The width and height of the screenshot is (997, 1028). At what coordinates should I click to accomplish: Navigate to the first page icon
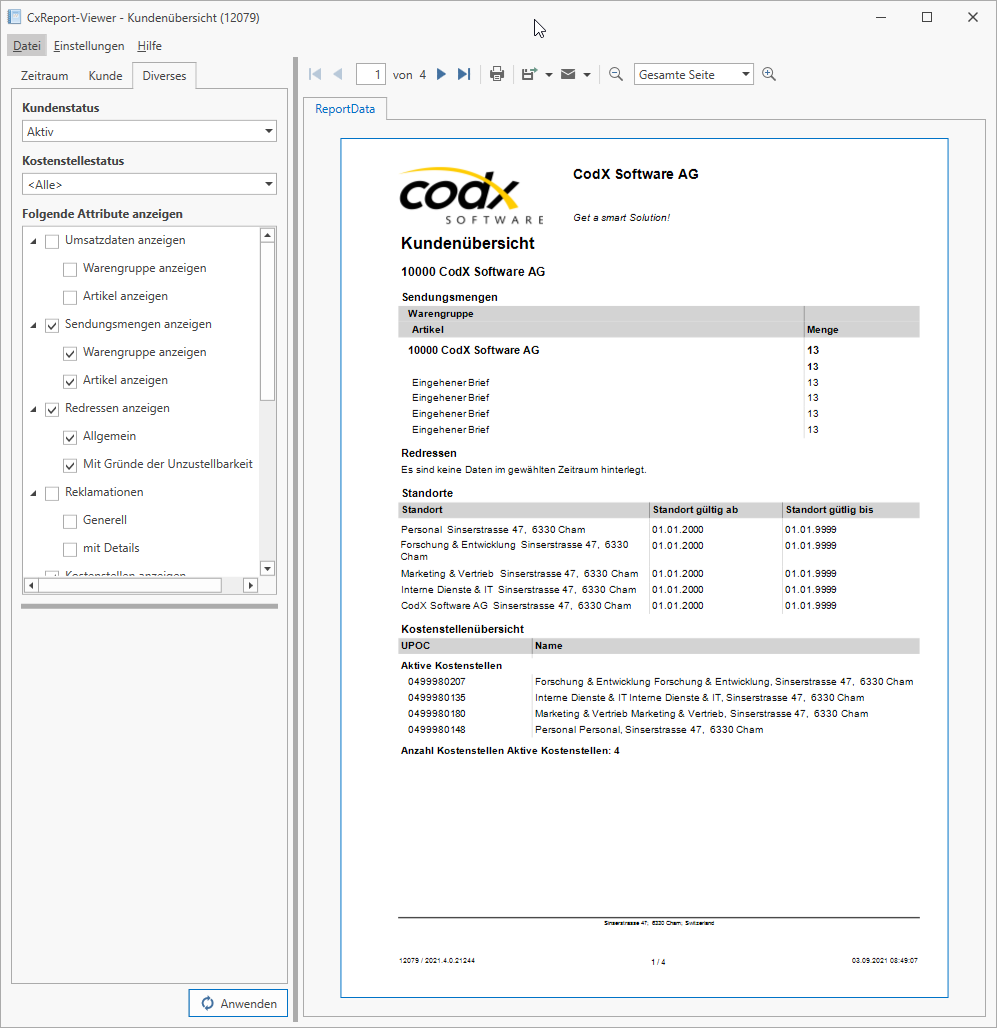click(314, 73)
